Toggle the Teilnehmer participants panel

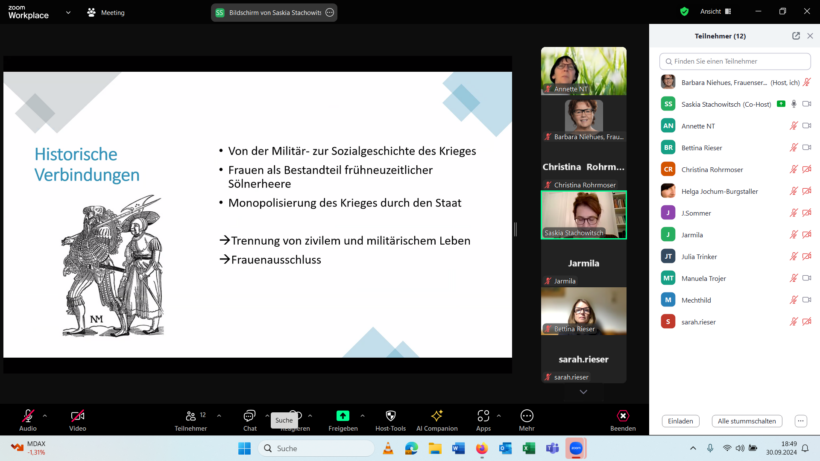pos(189,416)
